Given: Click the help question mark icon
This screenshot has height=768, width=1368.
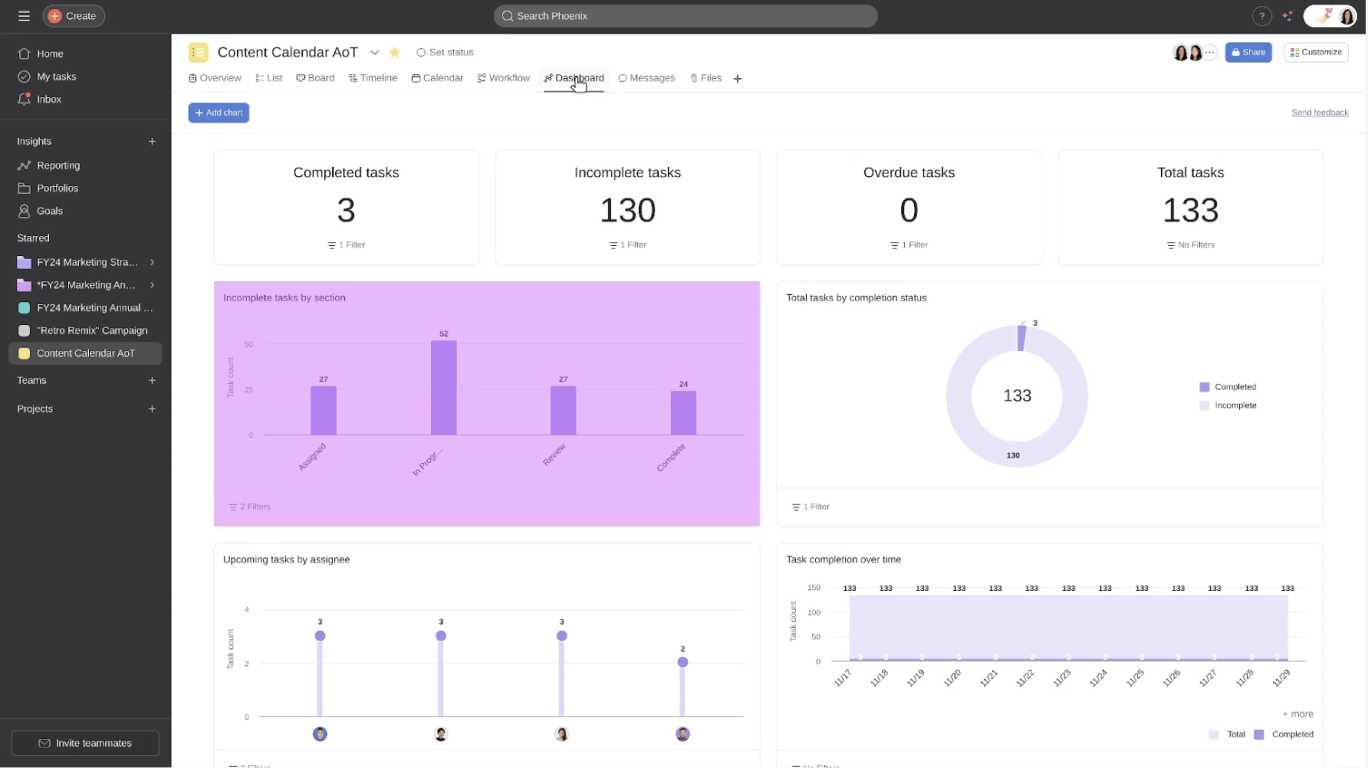Looking at the screenshot, I should 1262,16.
